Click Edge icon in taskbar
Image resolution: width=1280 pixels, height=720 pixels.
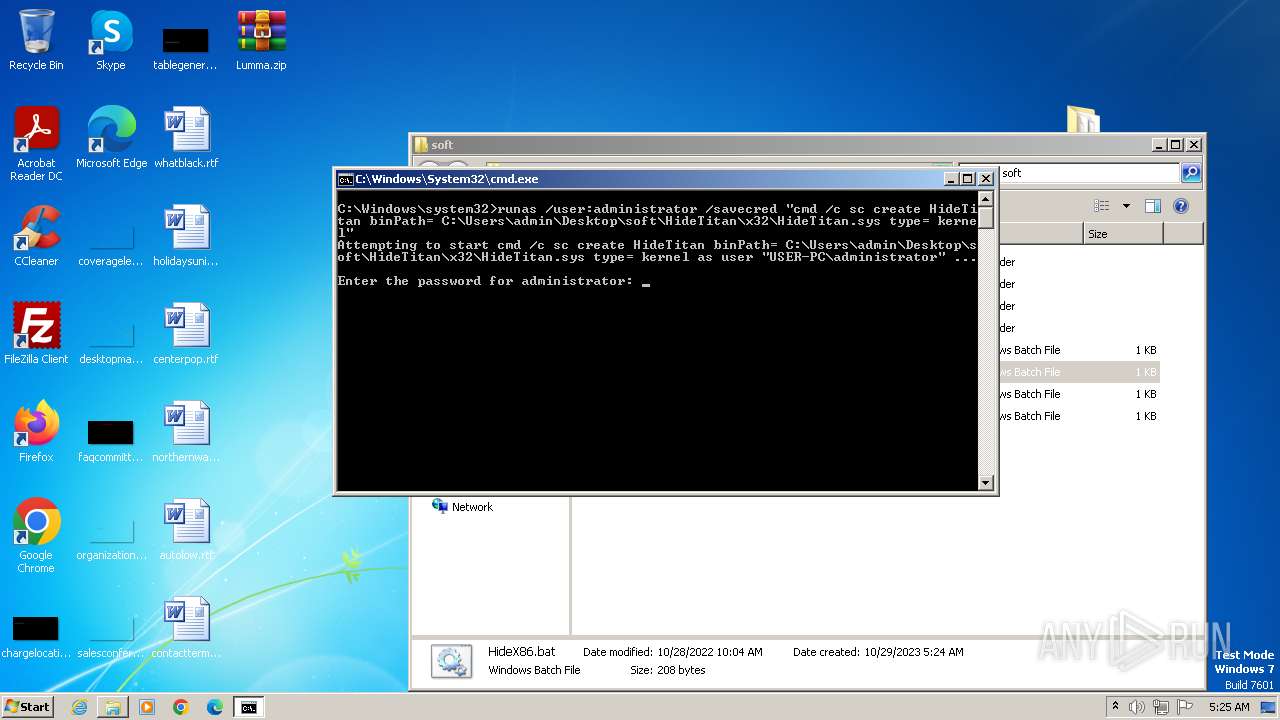pos(215,707)
